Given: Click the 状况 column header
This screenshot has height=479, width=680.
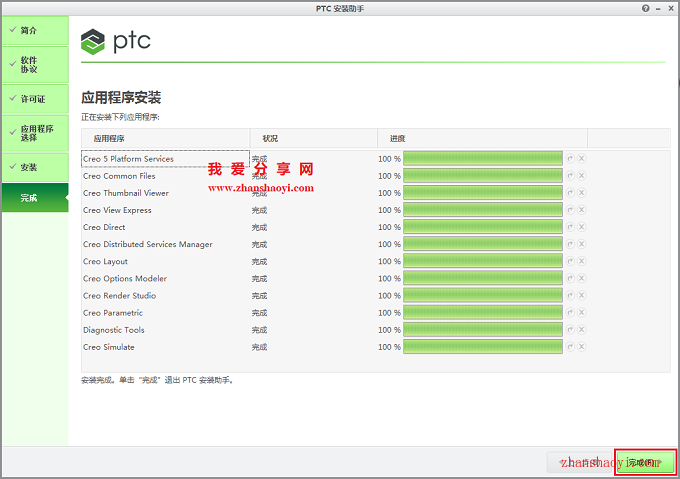Looking at the screenshot, I should [x=314, y=138].
